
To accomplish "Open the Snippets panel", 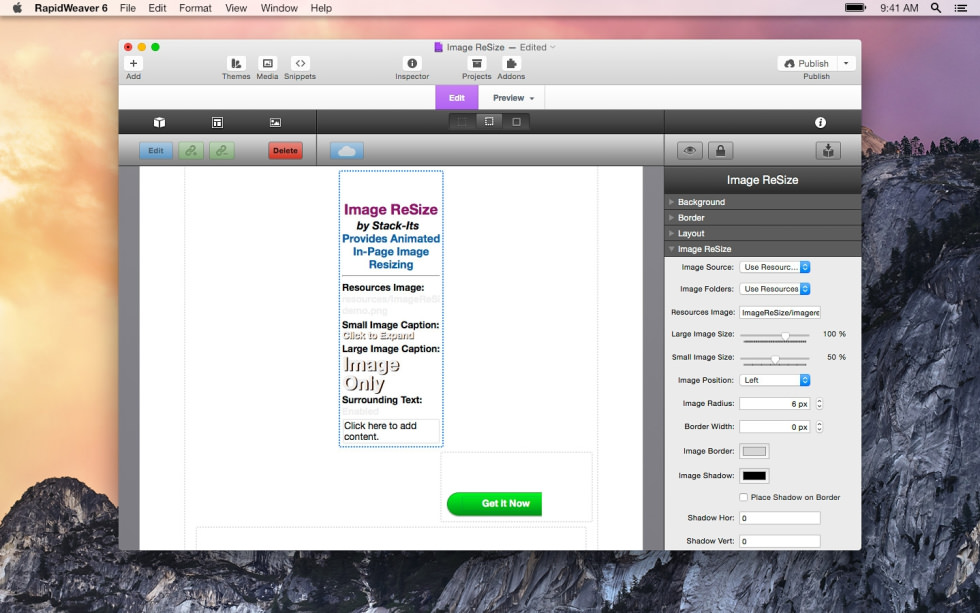I will pyautogui.click(x=300, y=63).
